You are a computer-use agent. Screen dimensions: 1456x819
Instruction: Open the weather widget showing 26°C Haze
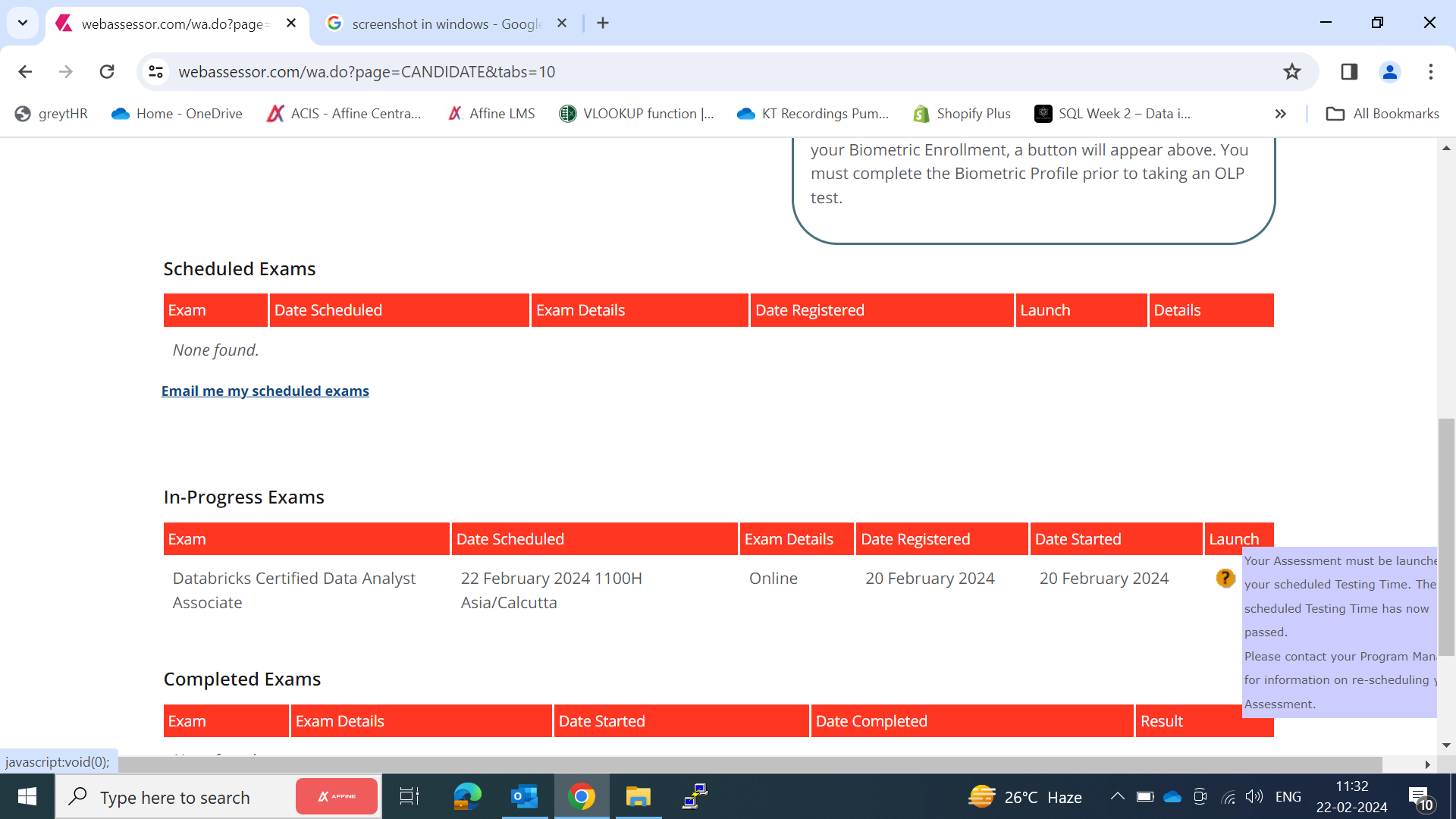click(x=1024, y=796)
